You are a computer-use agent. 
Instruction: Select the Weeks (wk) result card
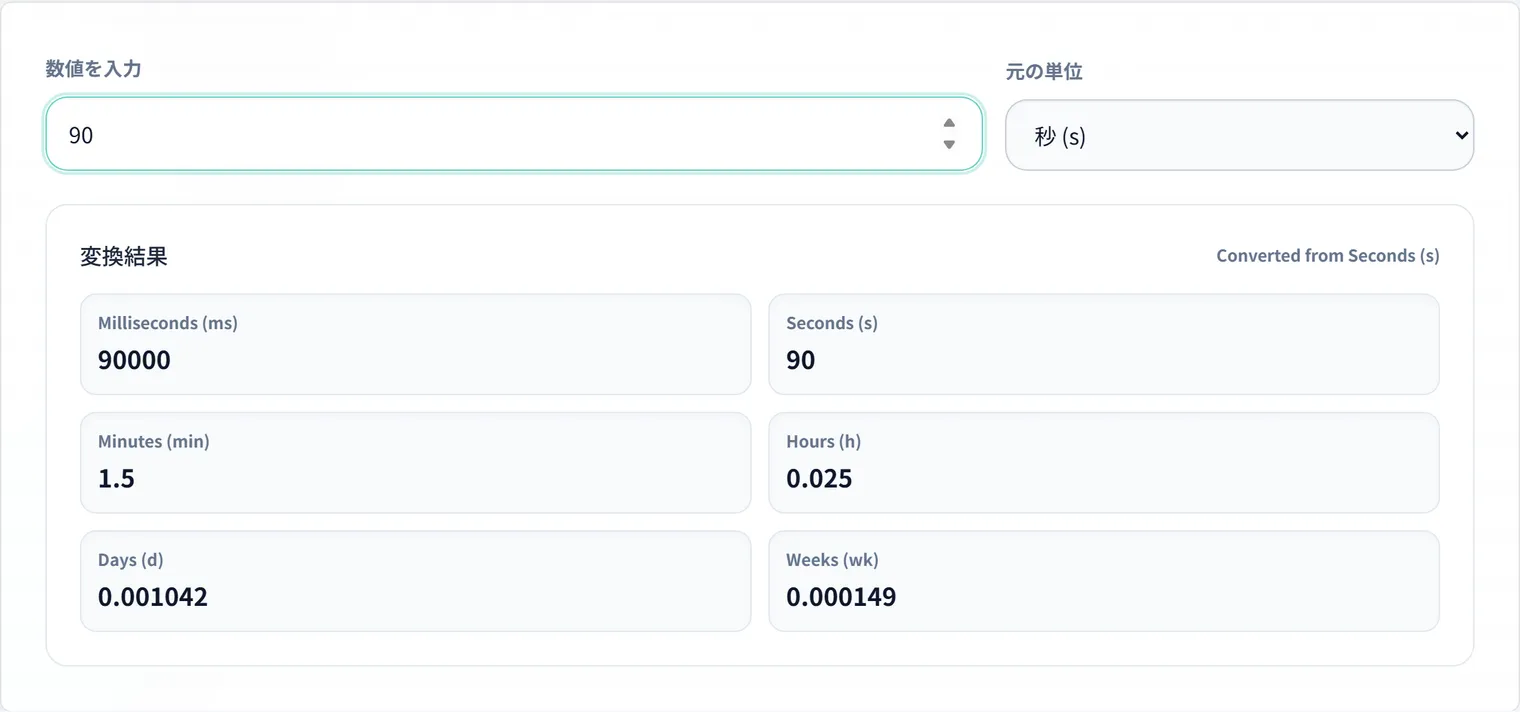point(1104,581)
